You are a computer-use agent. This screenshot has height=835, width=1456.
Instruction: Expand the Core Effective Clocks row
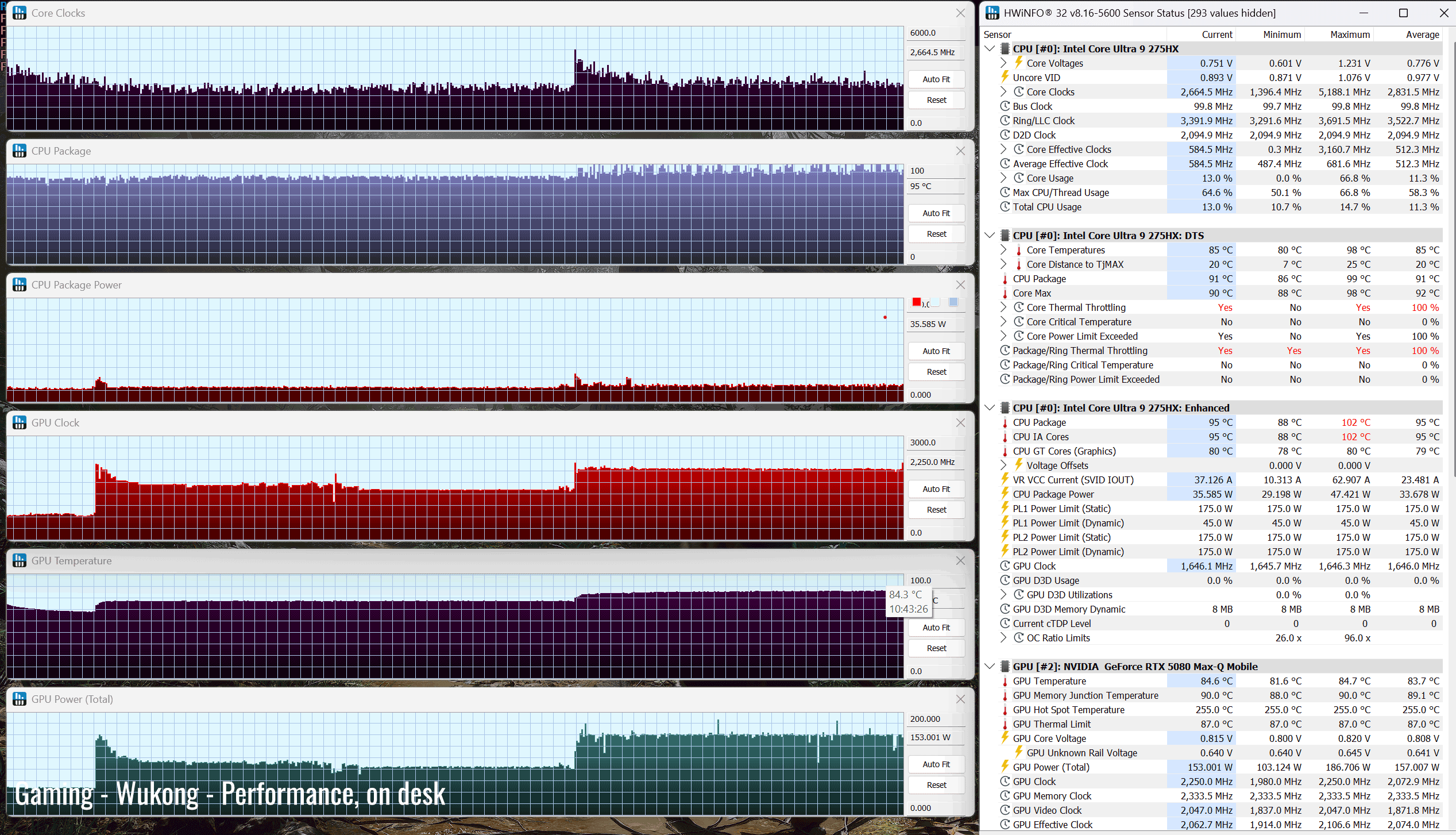click(x=1003, y=149)
